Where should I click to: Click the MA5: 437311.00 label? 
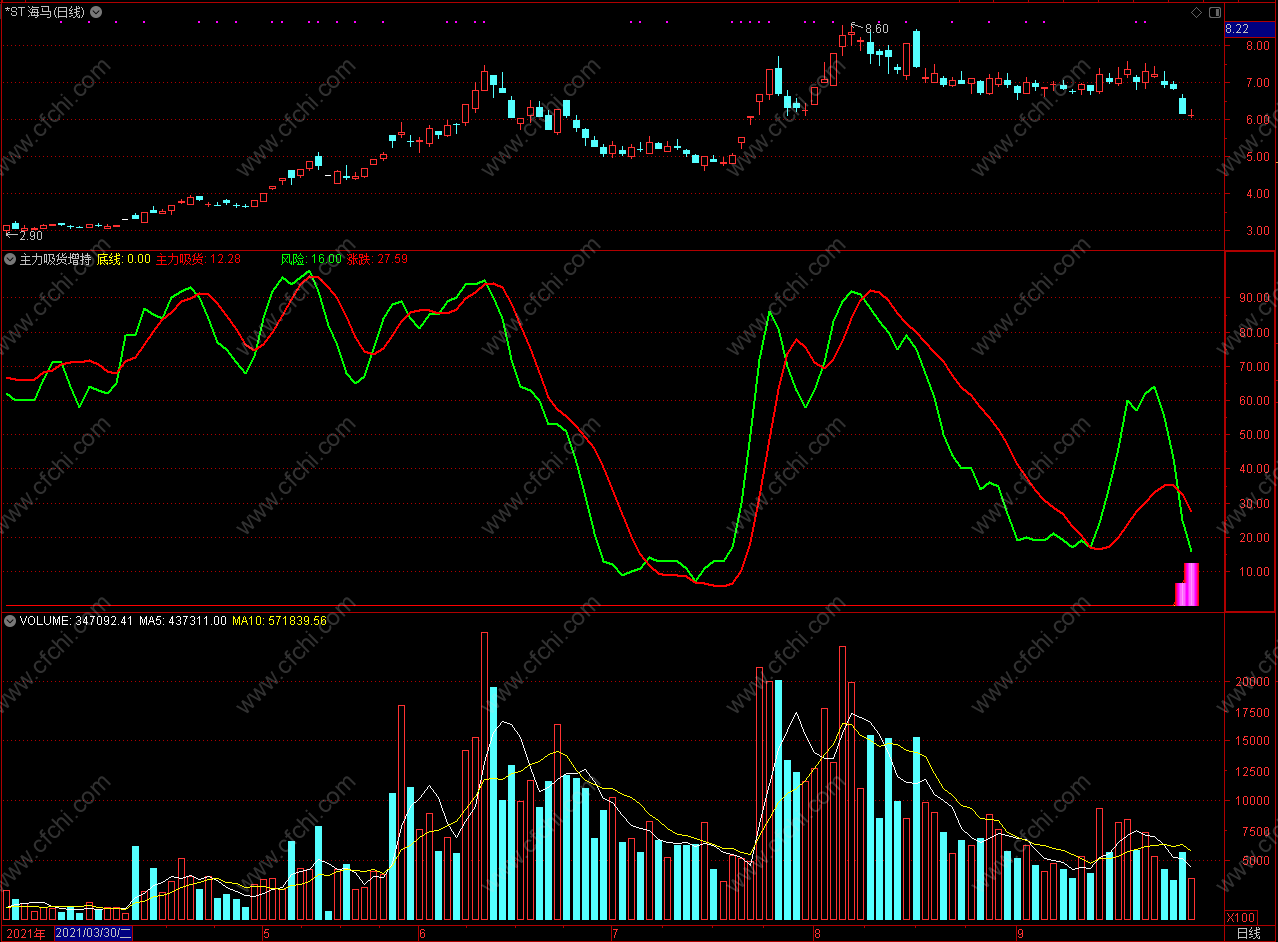point(183,621)
